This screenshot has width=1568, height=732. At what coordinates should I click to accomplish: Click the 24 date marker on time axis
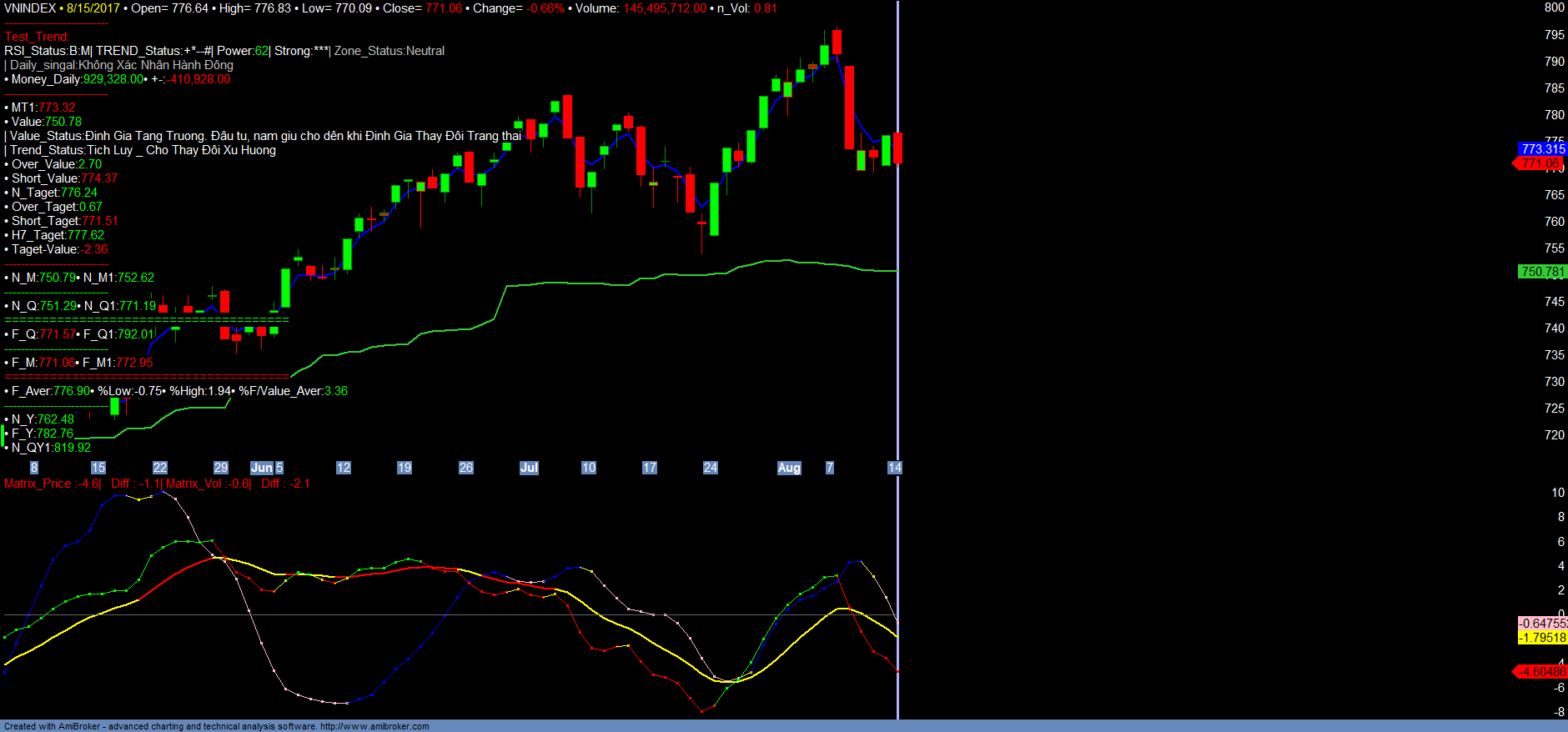tap(711, 468)
